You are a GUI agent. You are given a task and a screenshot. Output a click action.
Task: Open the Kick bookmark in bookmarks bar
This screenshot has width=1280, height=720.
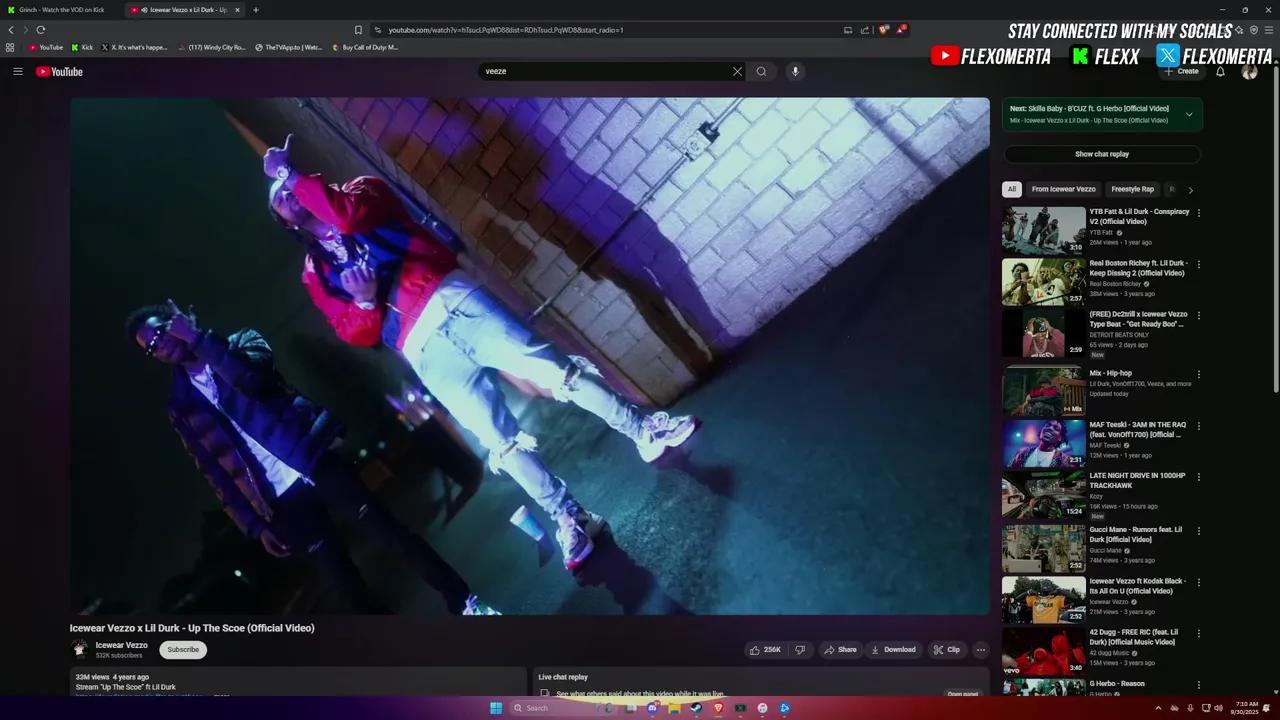tap(82, 47)
